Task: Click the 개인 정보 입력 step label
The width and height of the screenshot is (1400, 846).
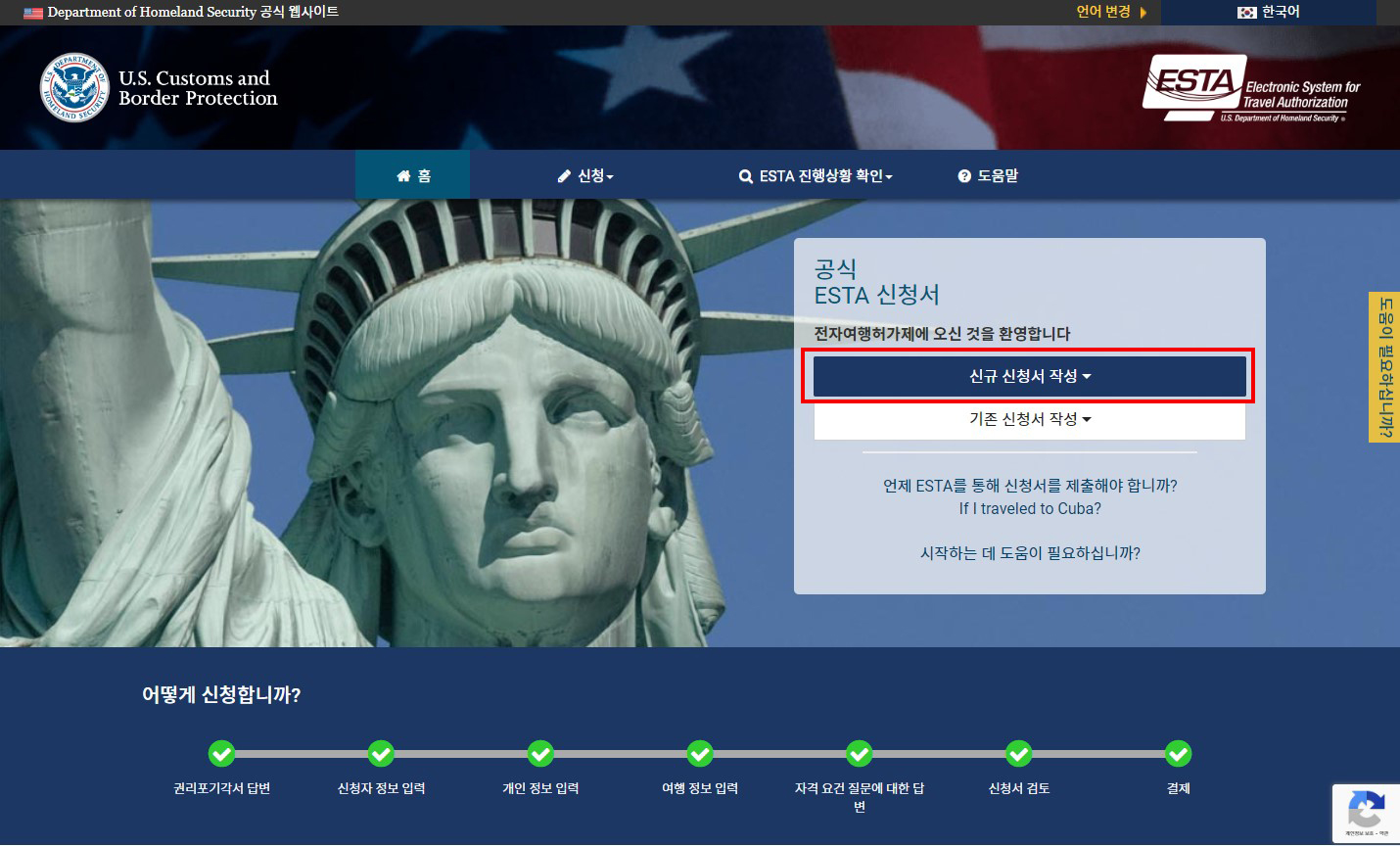Action: (x=540, y=788)
